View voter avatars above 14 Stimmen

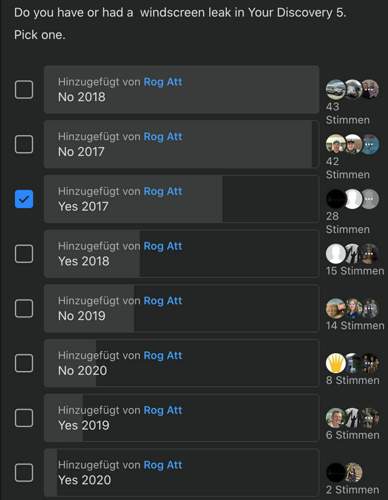(x=353, y=308)
